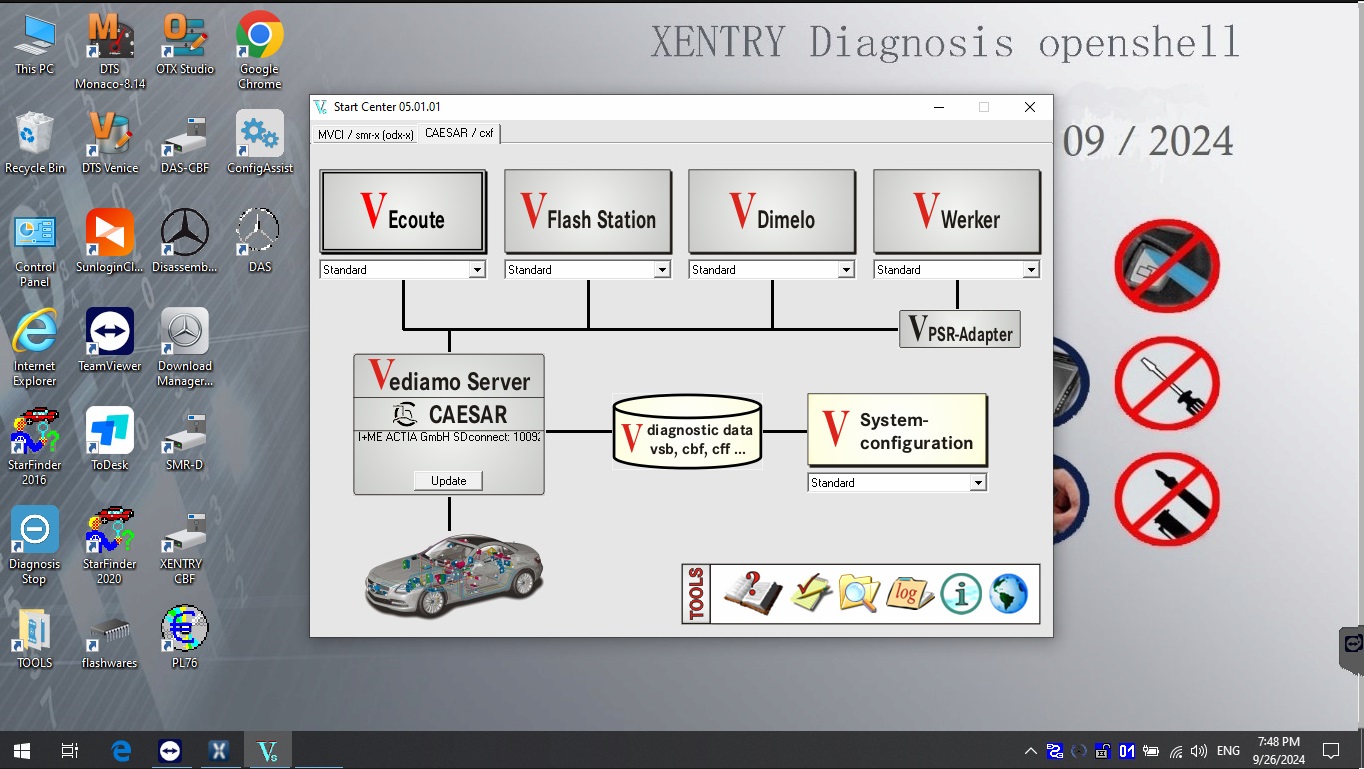Open the Disassembly Mercedes star desktop shortcut
Screen dimensions: 1364x769
(x=185, y=242)
